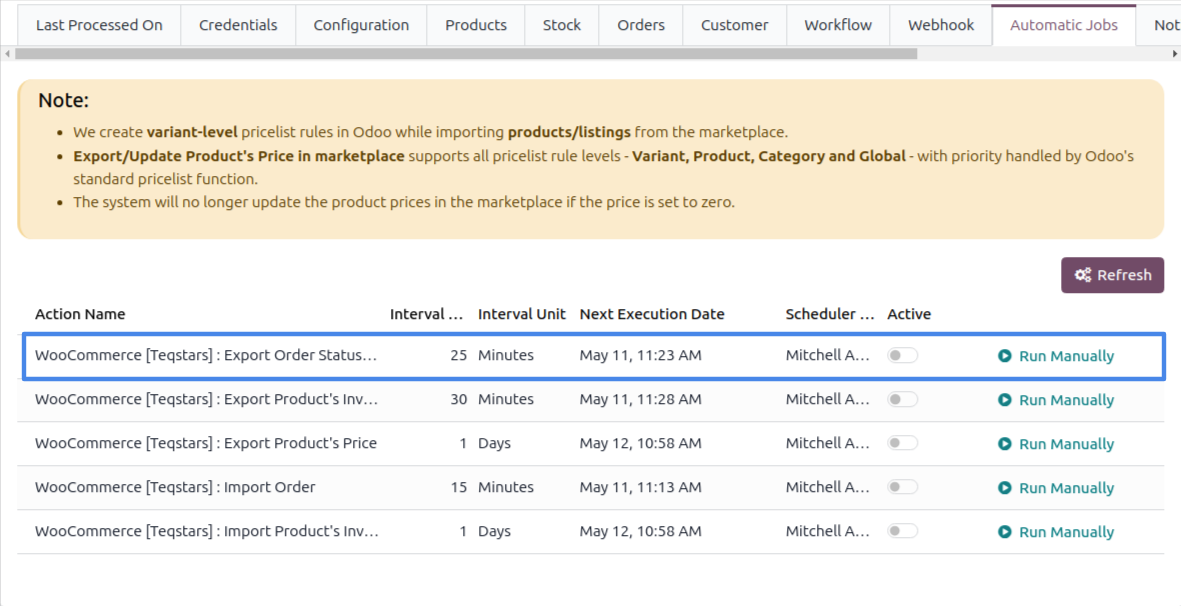The image size is (1181, 606).
Task: Click the scrollbar right arrow
Action: tap(1174, 53)
